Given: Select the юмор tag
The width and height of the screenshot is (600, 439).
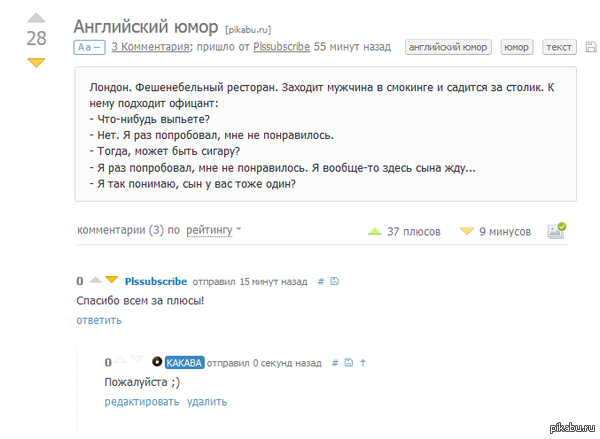Looking at the screenshot, I should (517, 47).
